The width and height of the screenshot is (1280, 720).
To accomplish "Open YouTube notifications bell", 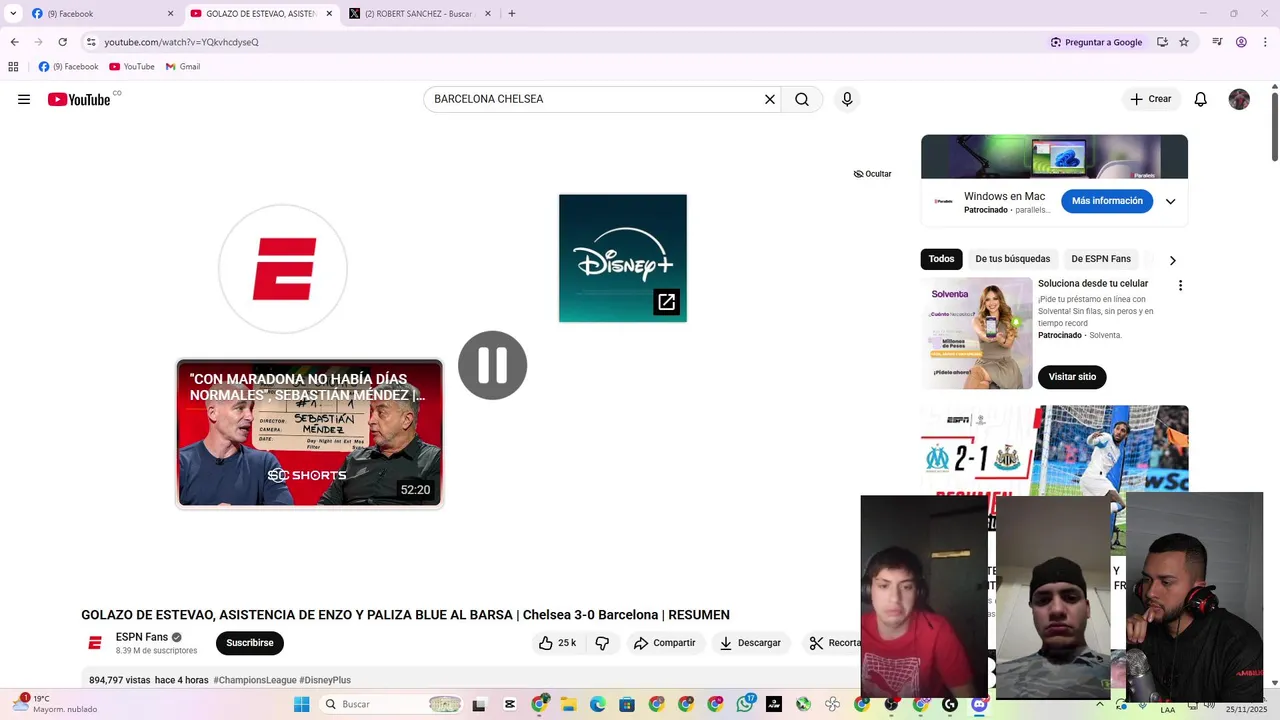I will pyautogui.click(x=1201, y=99).
